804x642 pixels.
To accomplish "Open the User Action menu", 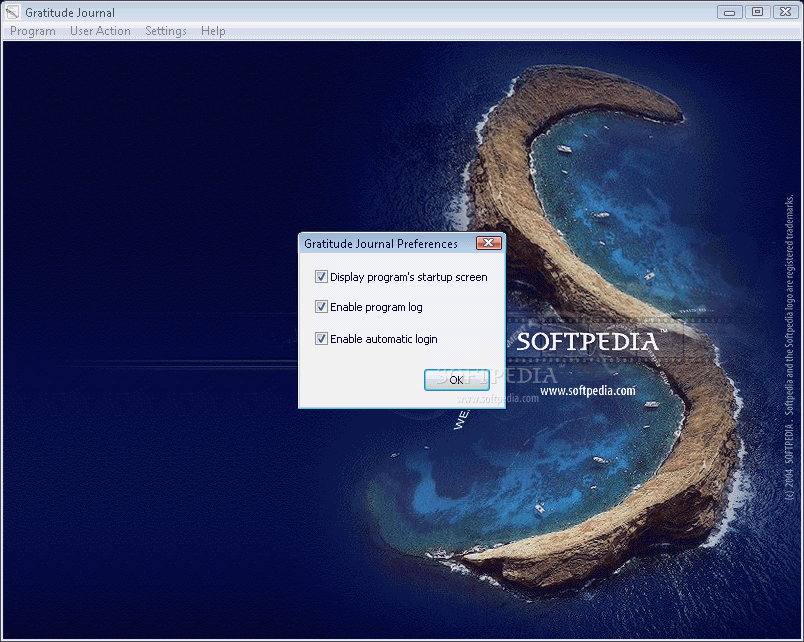I will 100,31.
